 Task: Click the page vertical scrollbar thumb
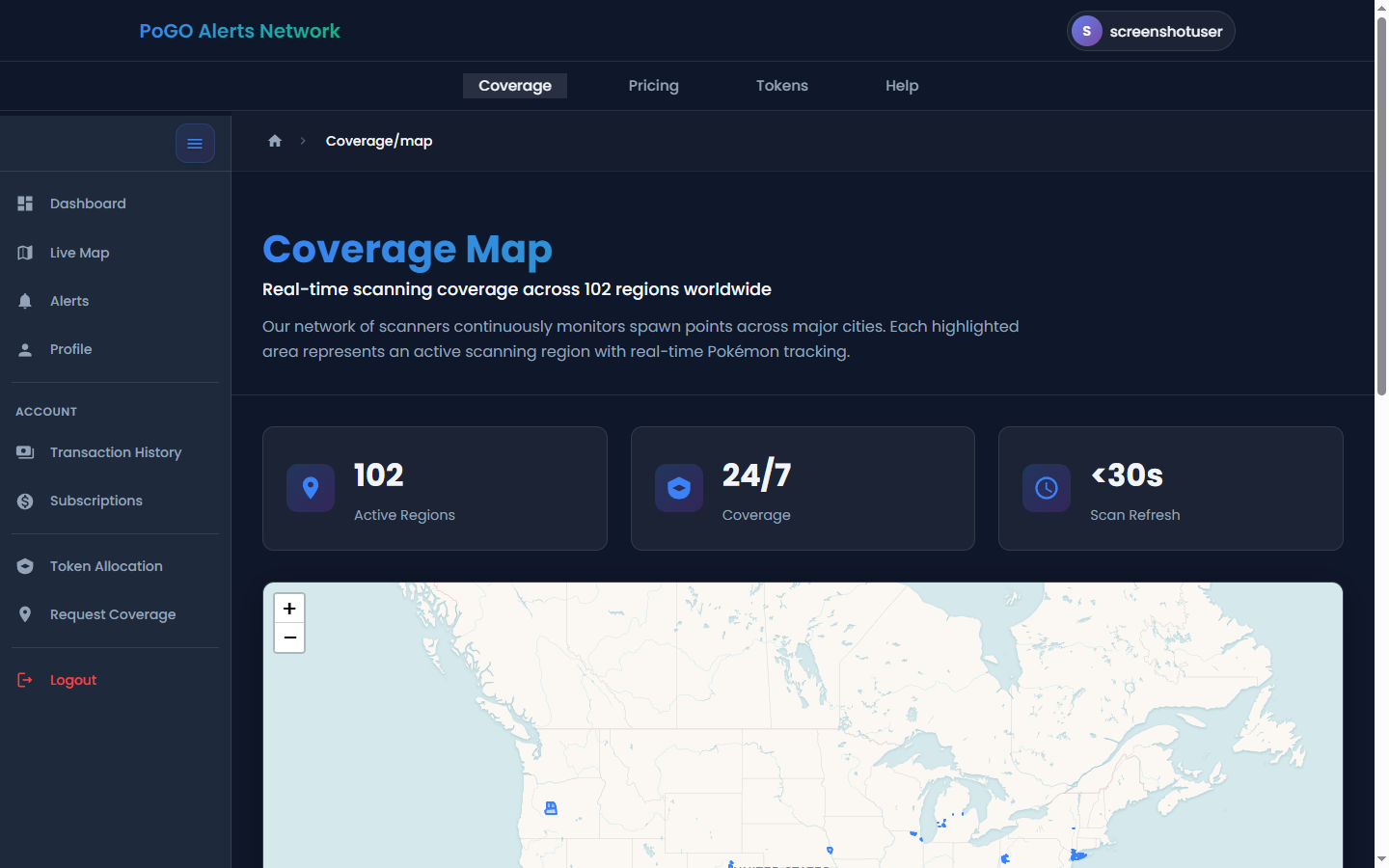pyautogui.click(x=1381, y=204)
